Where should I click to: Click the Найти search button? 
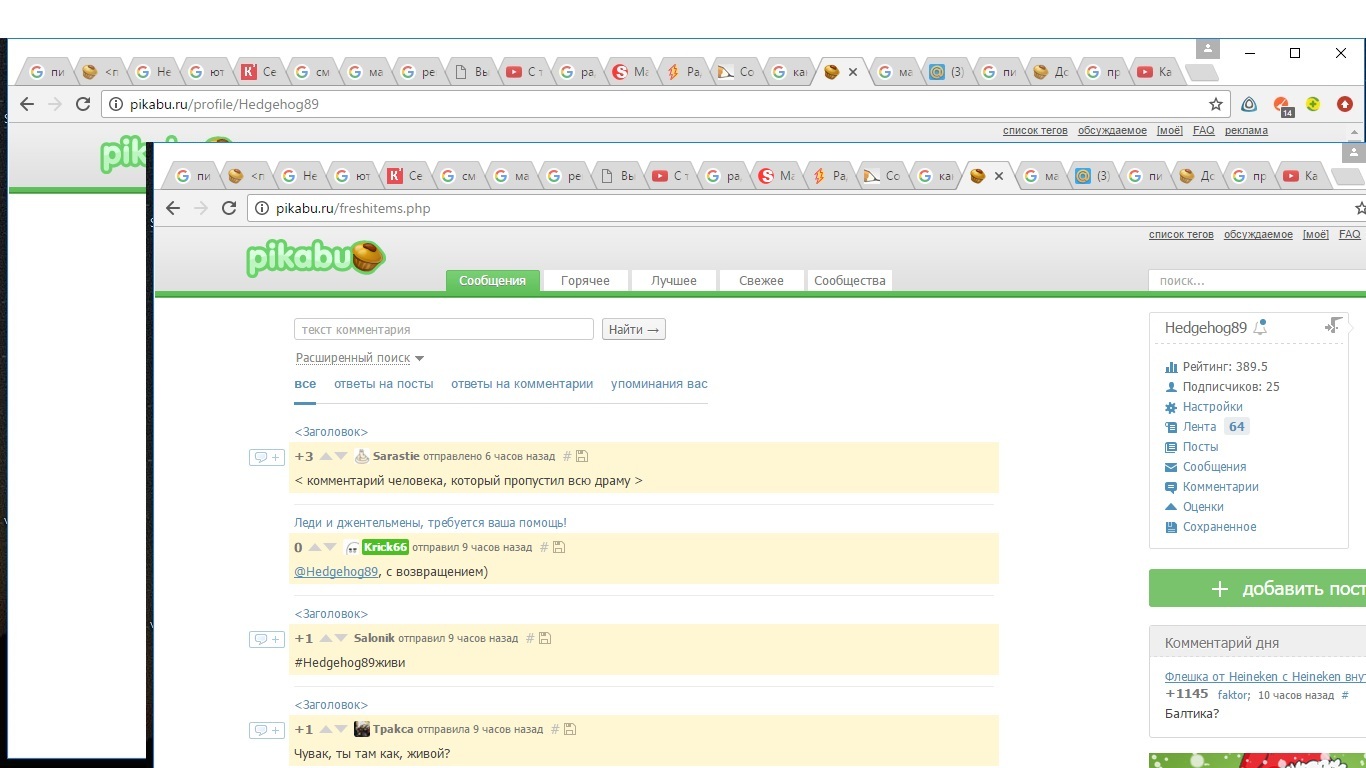[x=634, y=329]
